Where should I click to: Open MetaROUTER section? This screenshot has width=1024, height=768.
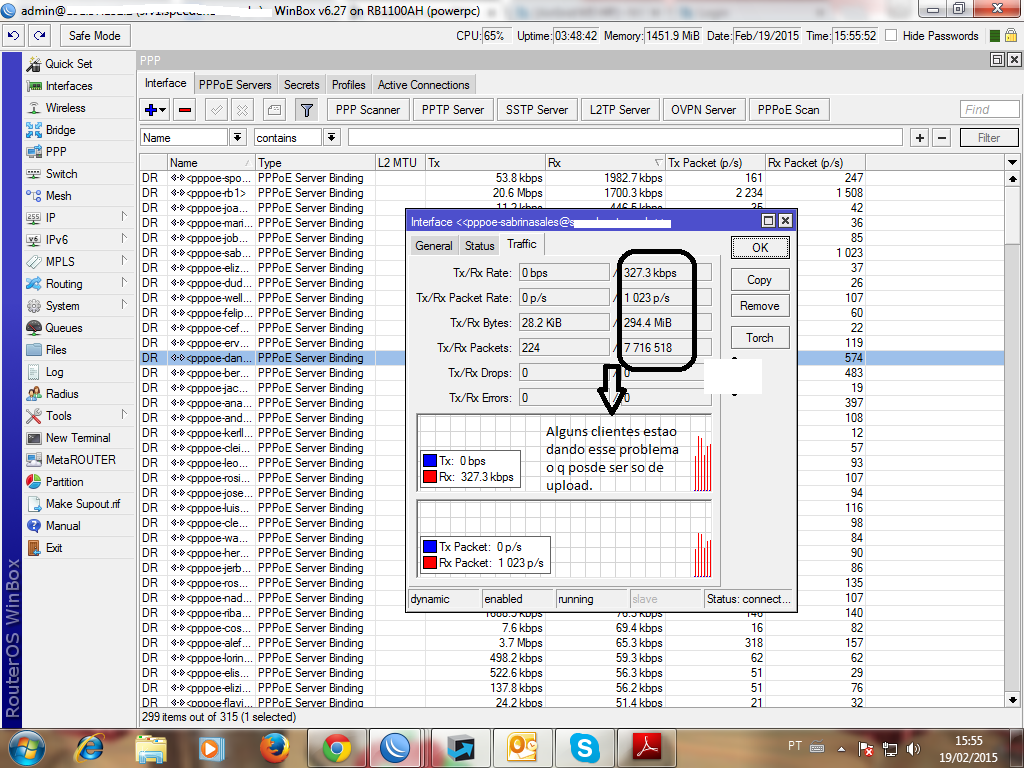(80, 460)
